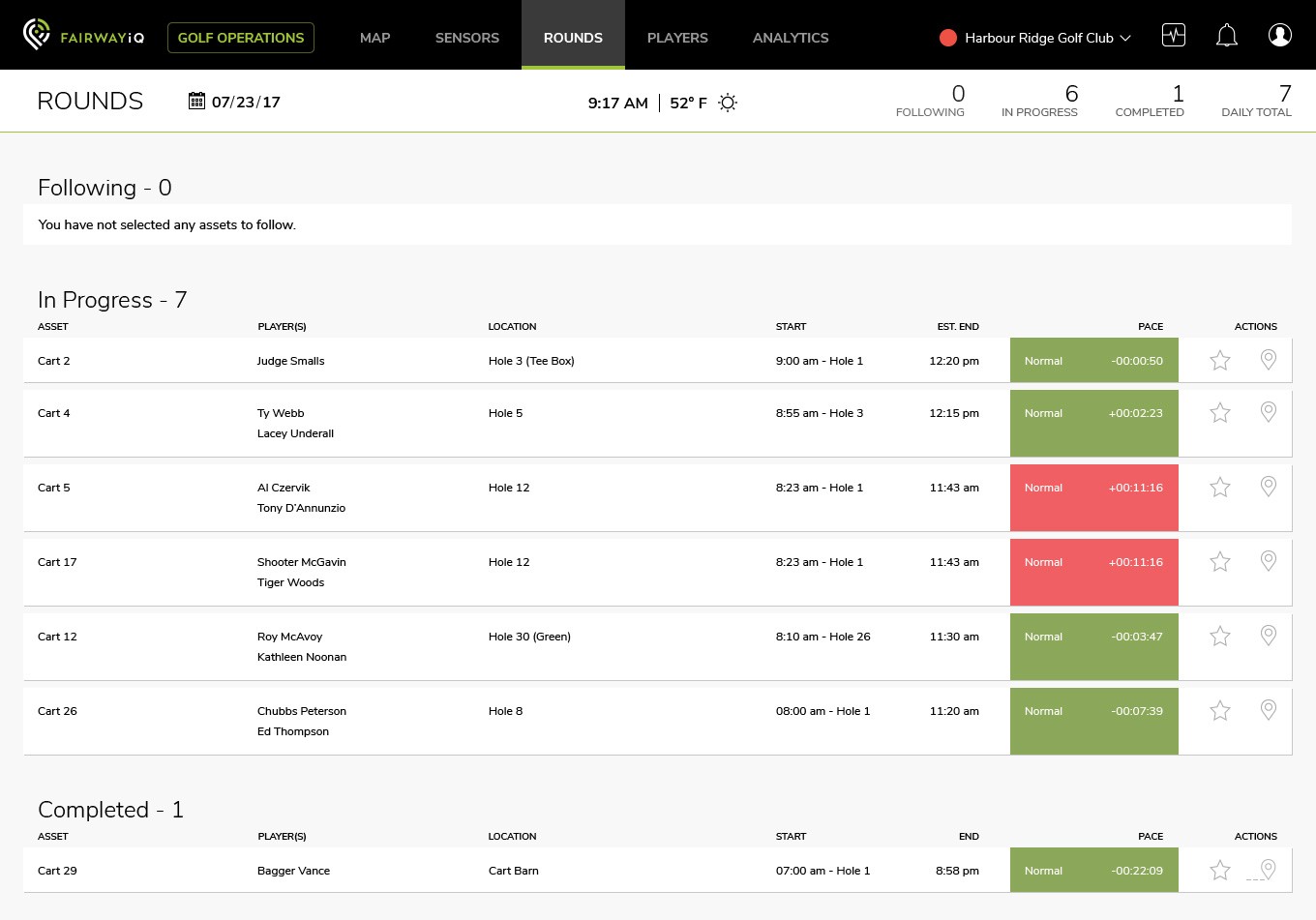Click Cart 12 start time 8:10 am
Image resolution: width=1316 pixels, height=920 pixels.
coord(822,637)
